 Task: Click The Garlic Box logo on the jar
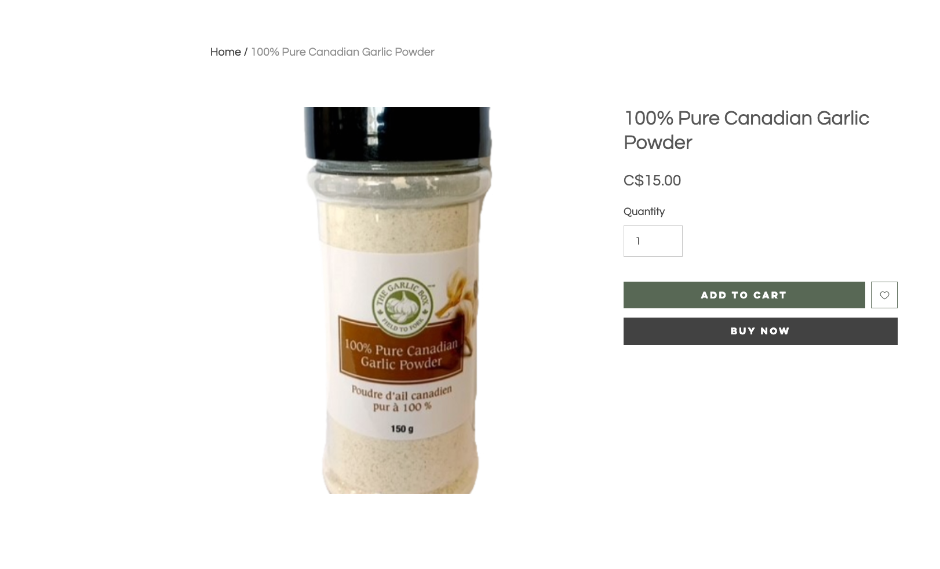[x=402, y=306]
